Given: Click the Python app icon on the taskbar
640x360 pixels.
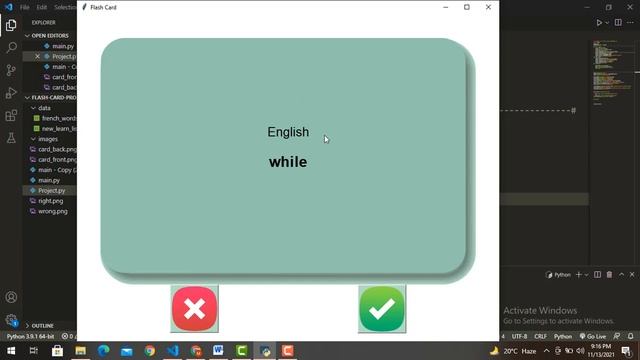Looking at the screenshot, I should point(265,351).
